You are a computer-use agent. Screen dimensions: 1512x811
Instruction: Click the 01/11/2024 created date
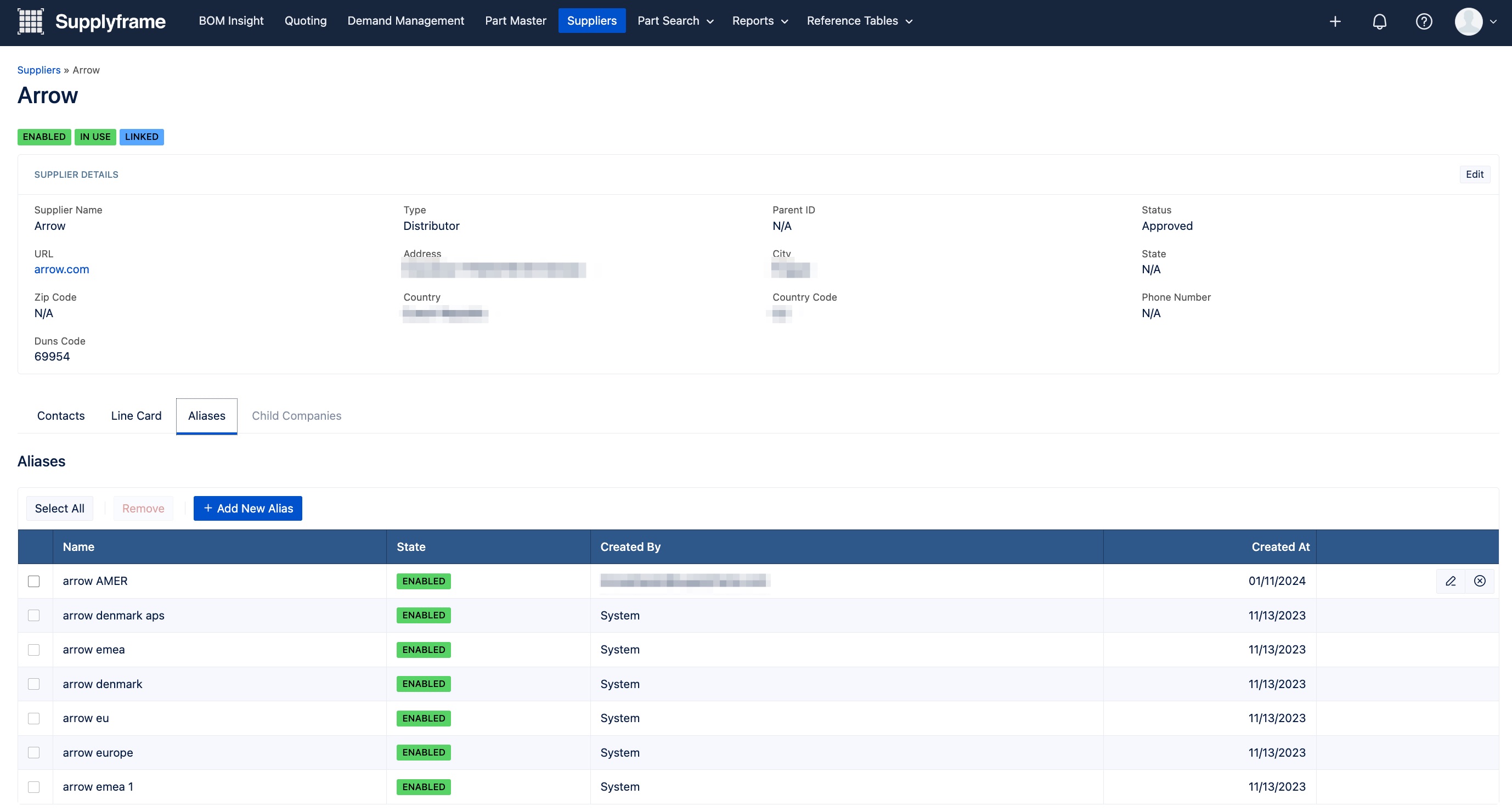click(1277, 581)
